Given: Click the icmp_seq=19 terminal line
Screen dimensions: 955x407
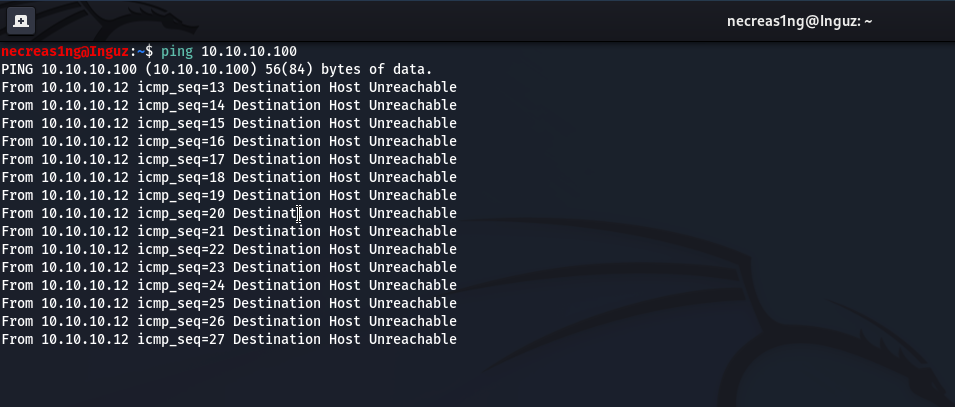Looking at the screenshot, I should [228, 195].
